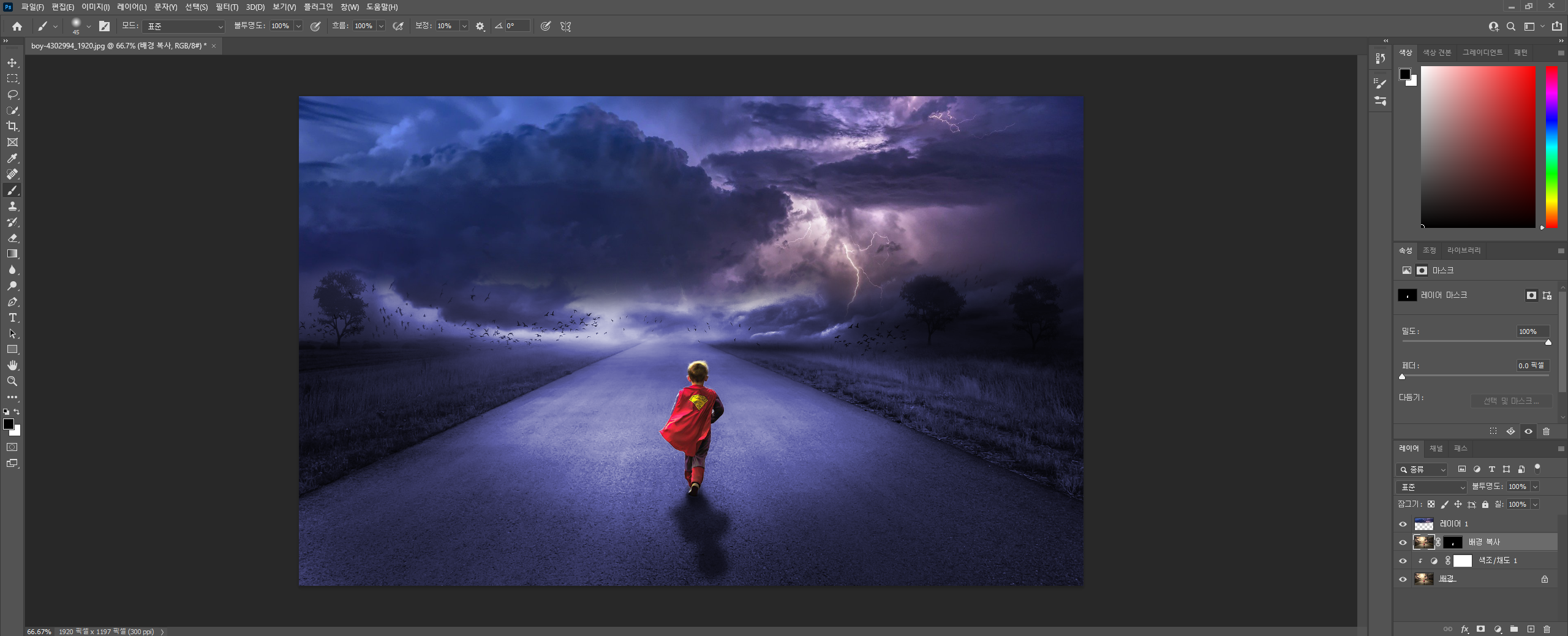The width and height of the screenshot is (1568, 636).
Task: Open brush preset picker arrow
Action: click(89, 26)
